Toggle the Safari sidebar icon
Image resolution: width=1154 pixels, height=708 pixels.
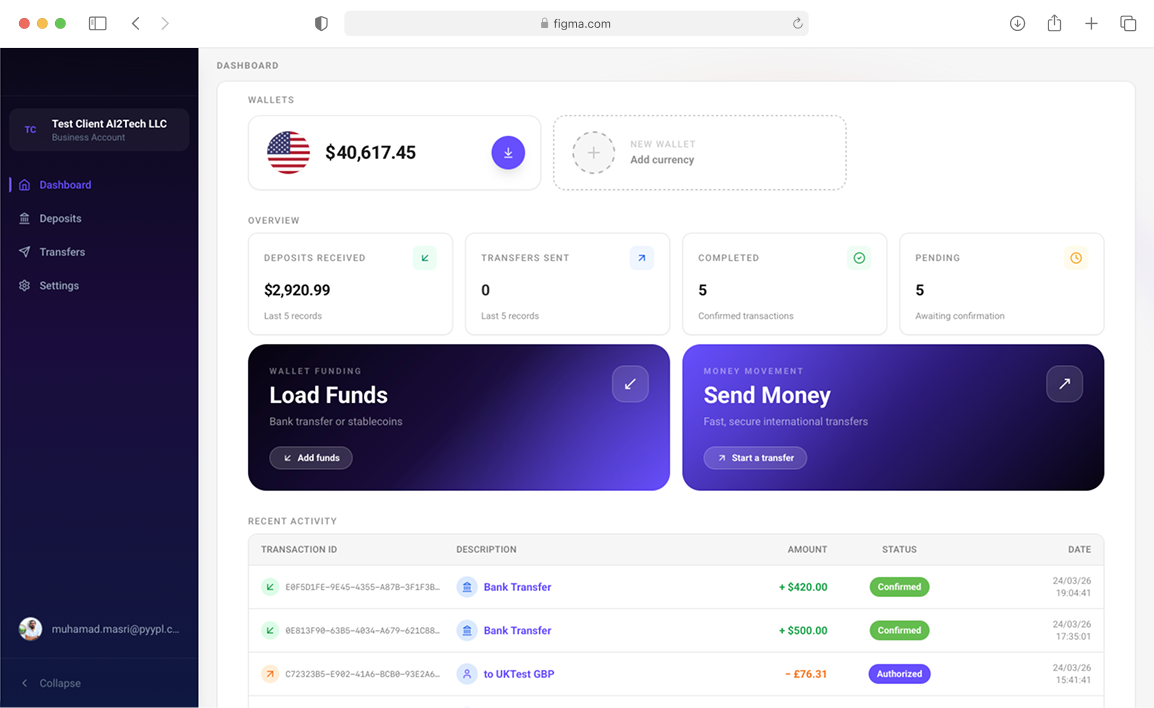97,24
